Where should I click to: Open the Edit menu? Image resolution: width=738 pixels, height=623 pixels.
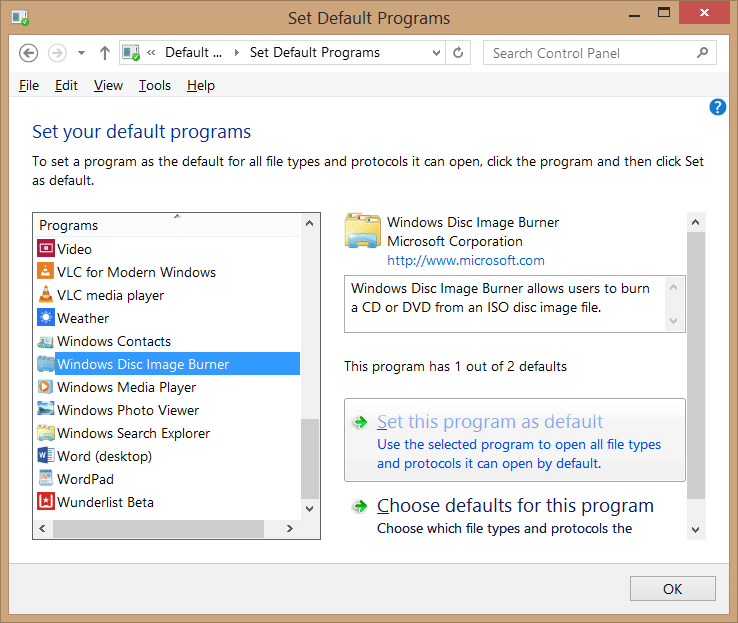coord(66,86)
